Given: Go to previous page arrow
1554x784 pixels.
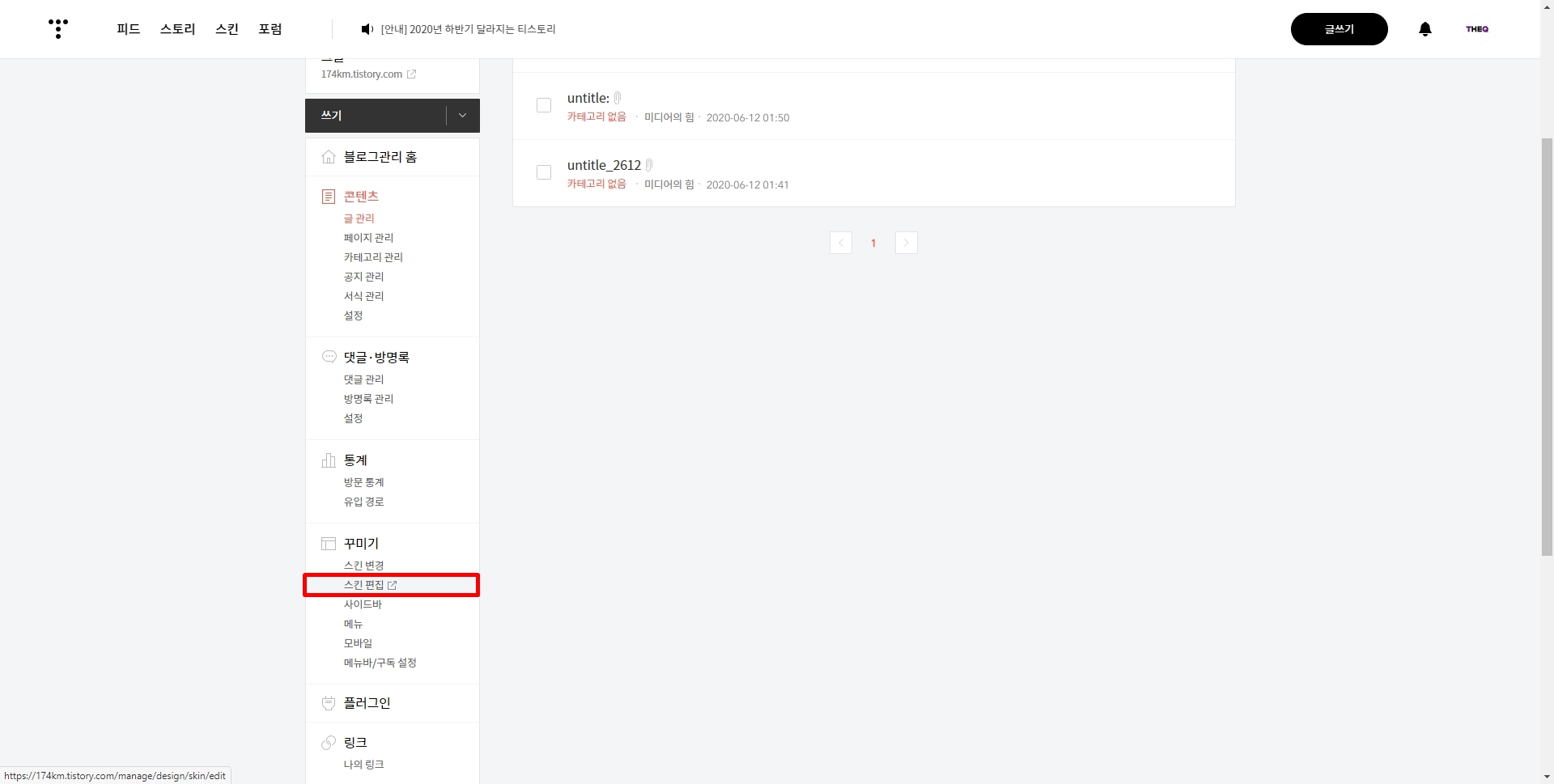Looking at the screenshot, I should (841, 243).
